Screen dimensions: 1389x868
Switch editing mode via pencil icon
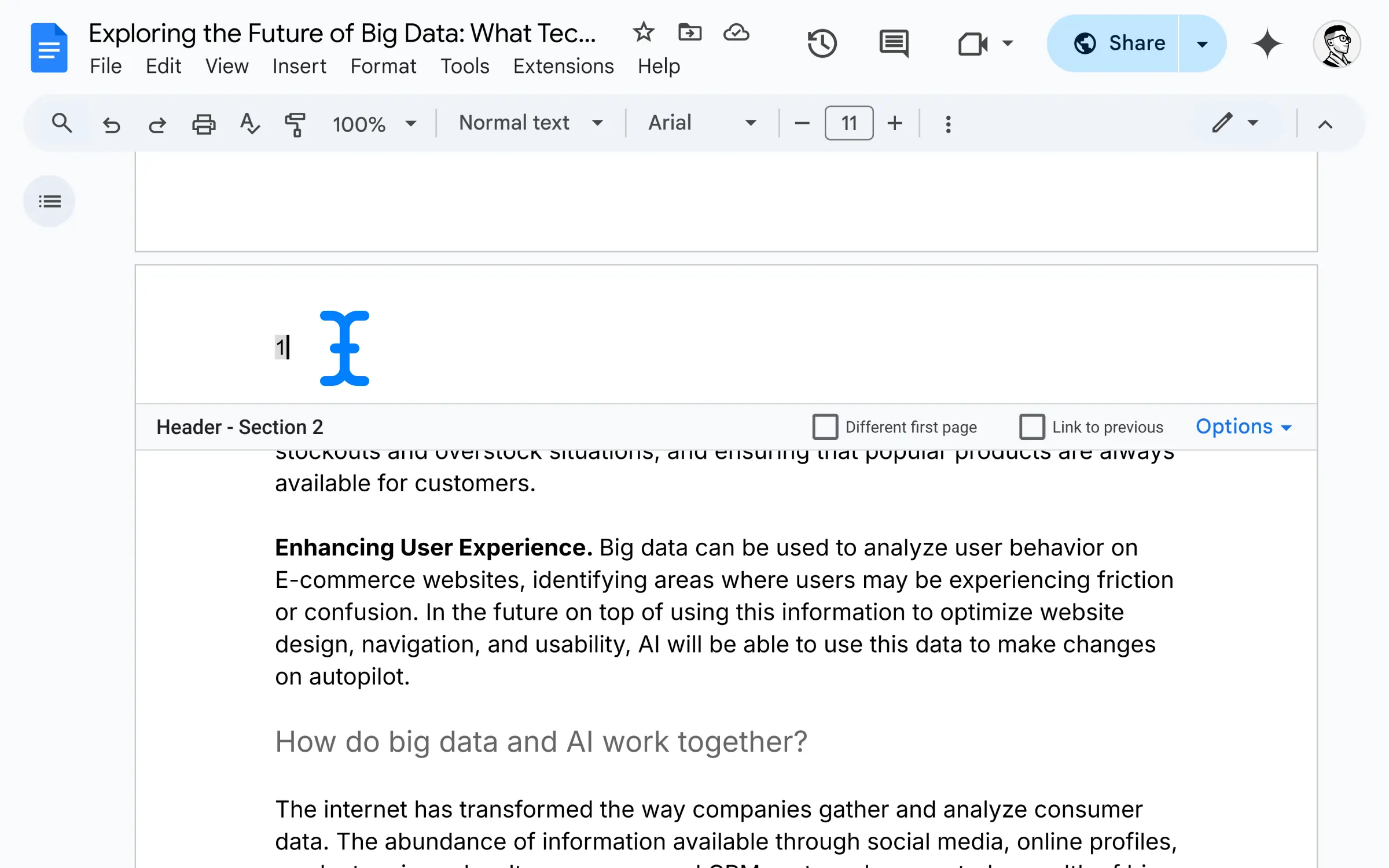pyautogui.click(x=1222, y=123)
